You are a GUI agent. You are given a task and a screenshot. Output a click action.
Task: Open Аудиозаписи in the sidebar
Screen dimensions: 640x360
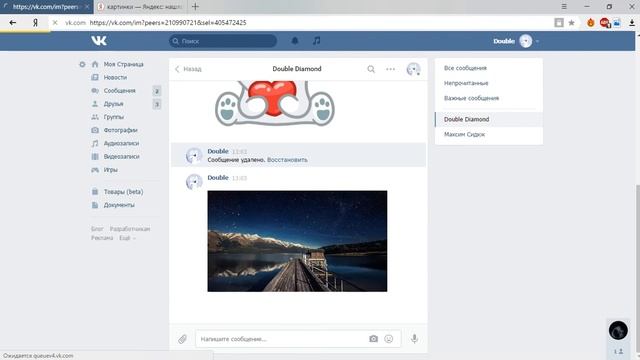121,143
